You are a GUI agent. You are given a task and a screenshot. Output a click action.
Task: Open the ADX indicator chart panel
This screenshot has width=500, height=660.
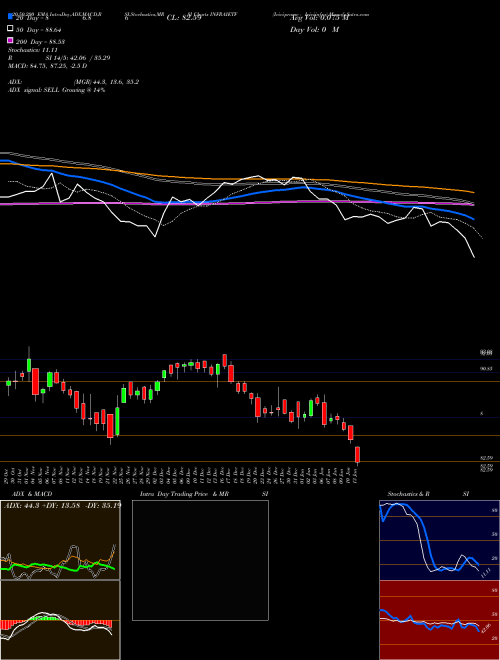coord(60,540)
